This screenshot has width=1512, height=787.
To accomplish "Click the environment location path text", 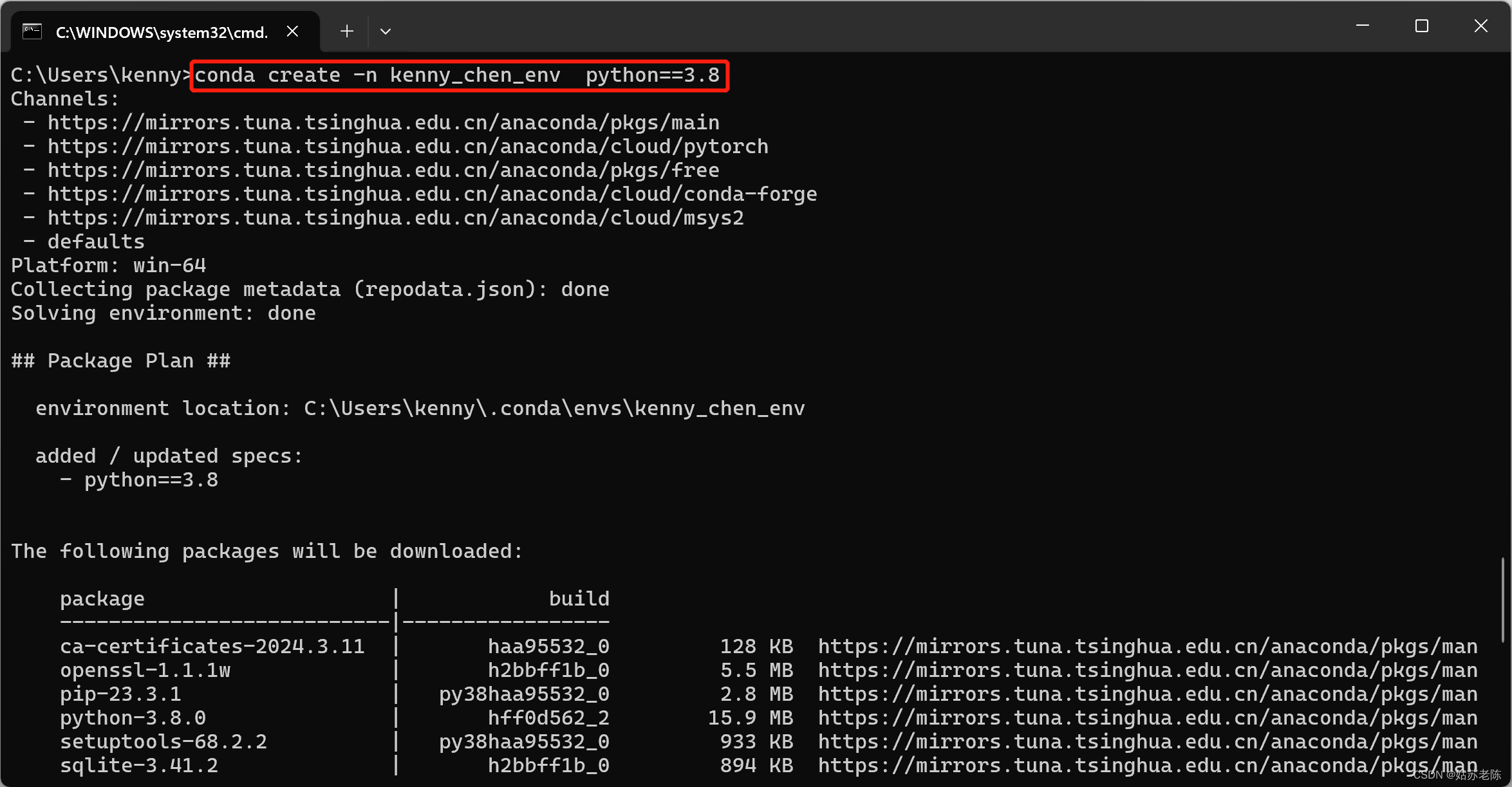I will click(x=554, y=409).
